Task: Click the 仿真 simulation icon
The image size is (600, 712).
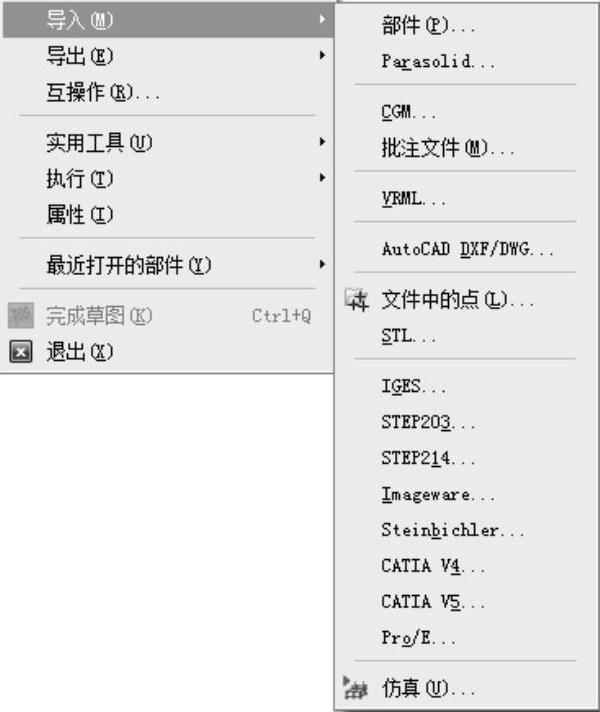Action: [356, 689]
